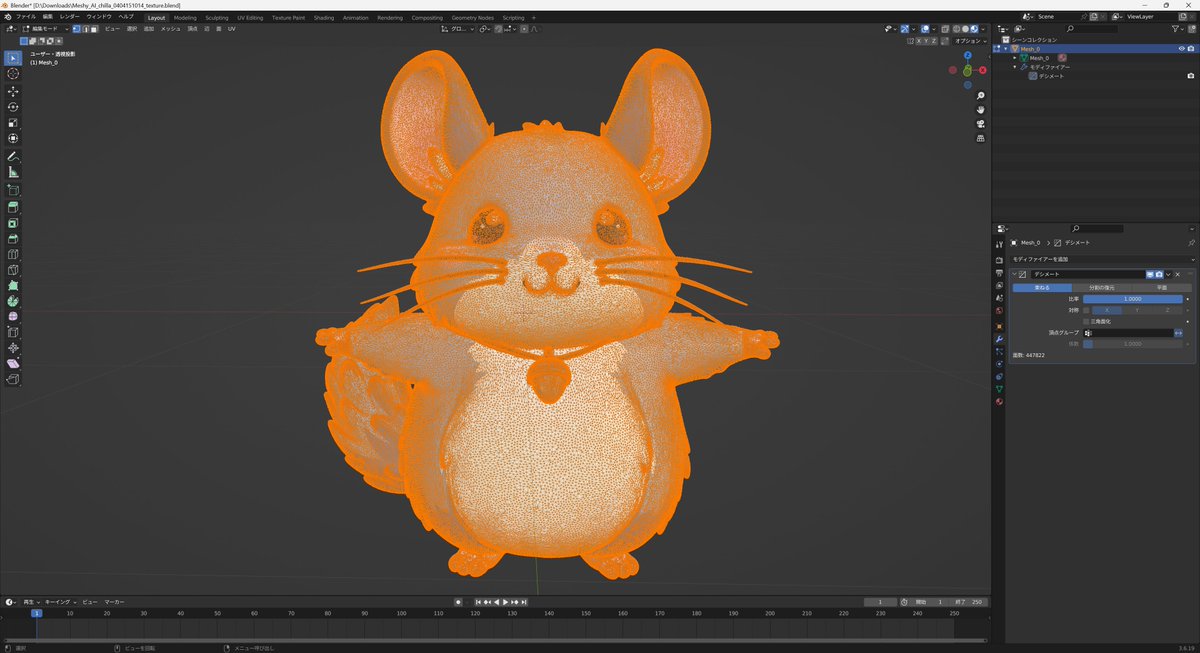
Task: Select the Rip Region tool
Action: click(x=13, y=379)
